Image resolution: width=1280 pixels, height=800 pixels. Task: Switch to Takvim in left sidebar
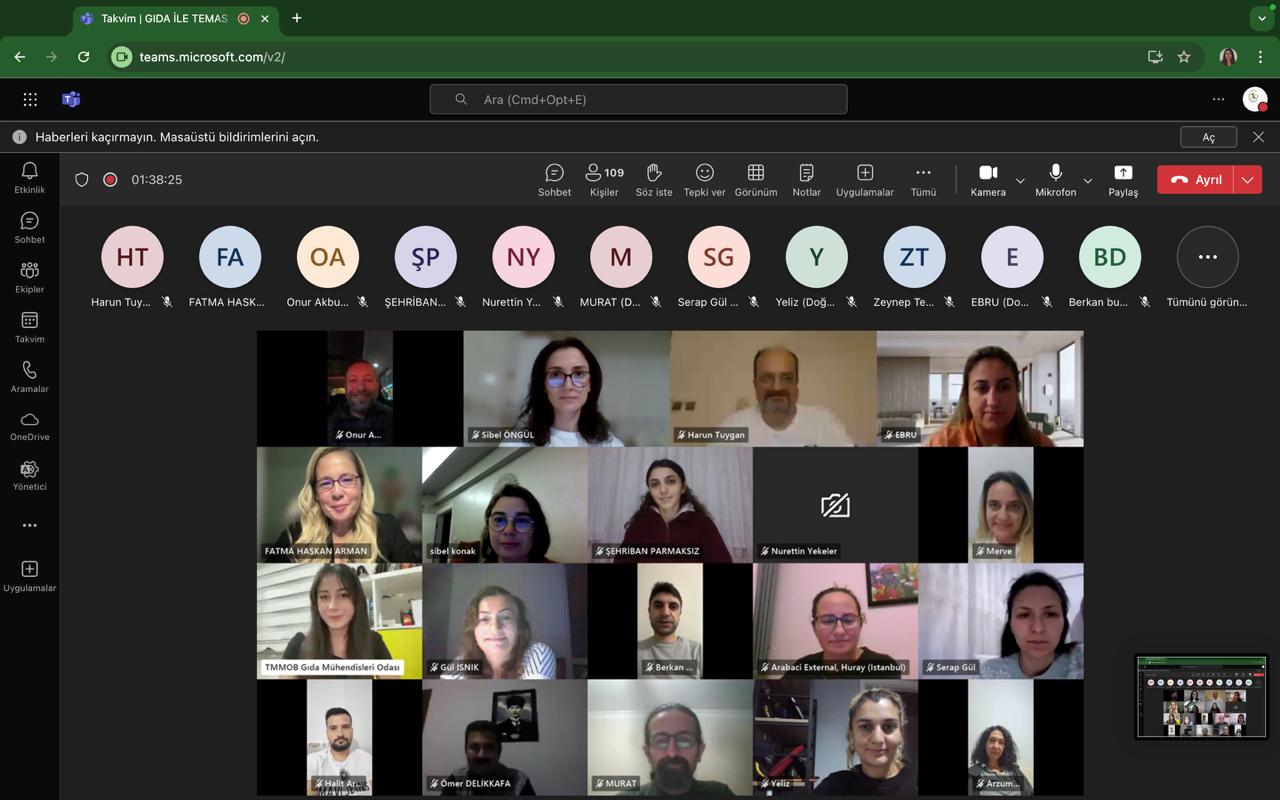pos(30,327)
